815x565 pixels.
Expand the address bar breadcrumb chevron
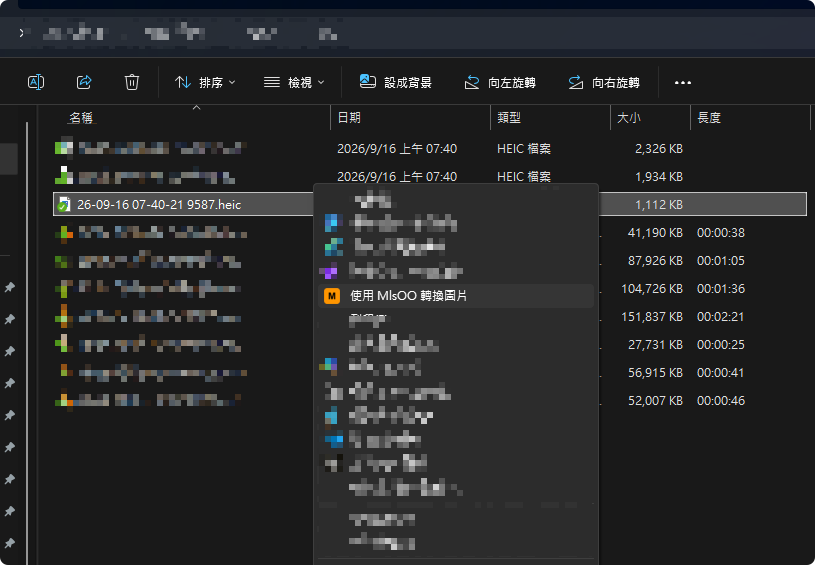tap(21, 33)
